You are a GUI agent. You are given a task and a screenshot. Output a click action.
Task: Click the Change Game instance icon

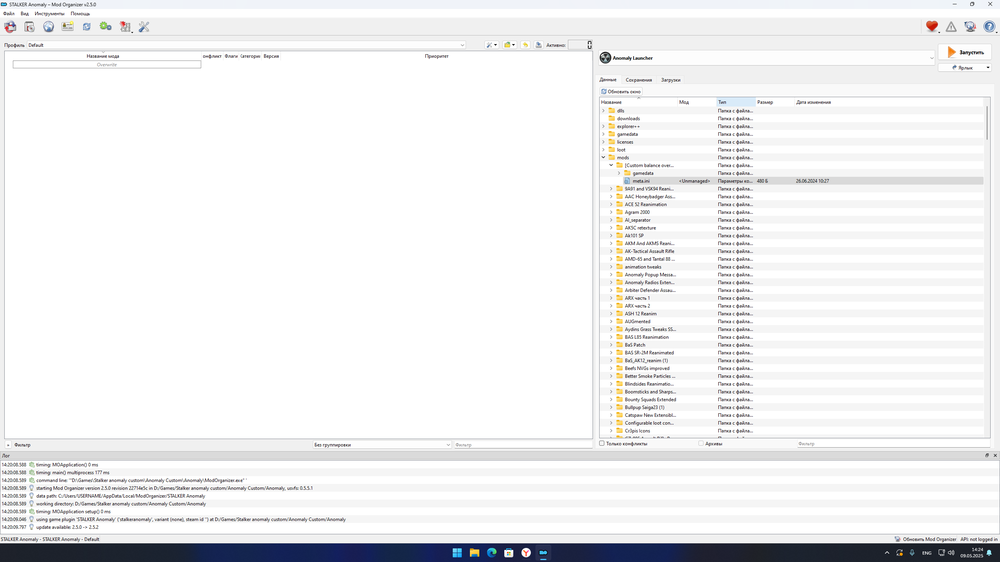coord(10,27)
